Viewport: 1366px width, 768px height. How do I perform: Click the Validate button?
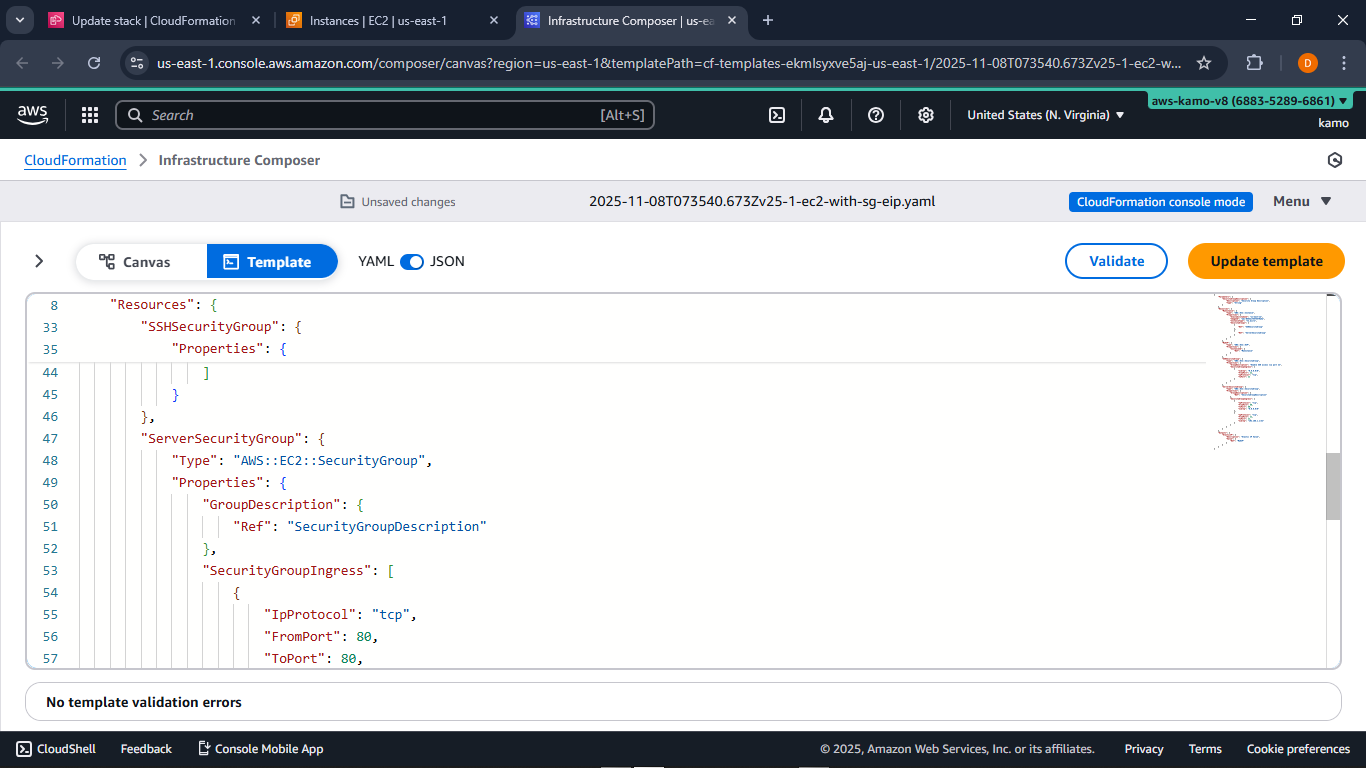(1116, 261)
